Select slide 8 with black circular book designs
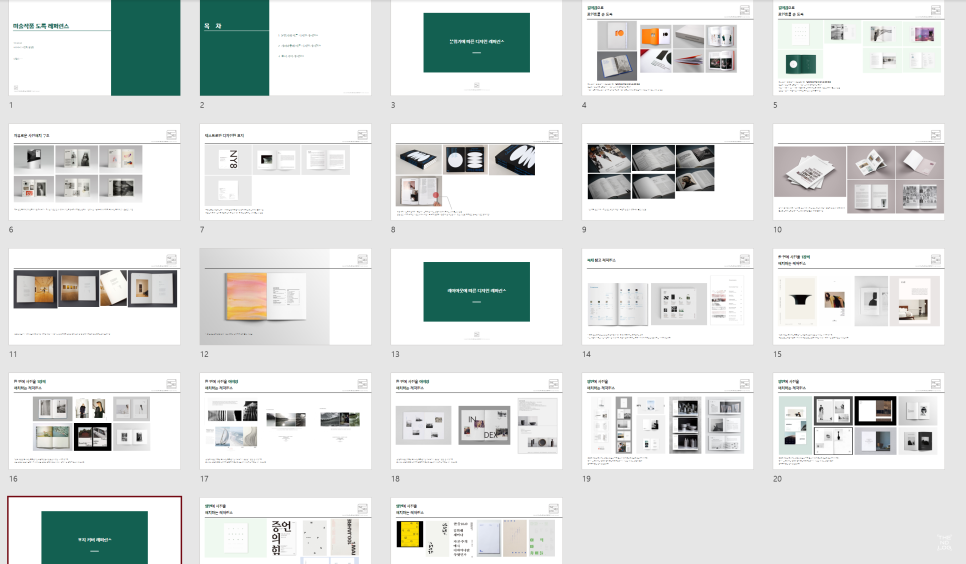This screenshot has height=564, width=966. (476, 172)
